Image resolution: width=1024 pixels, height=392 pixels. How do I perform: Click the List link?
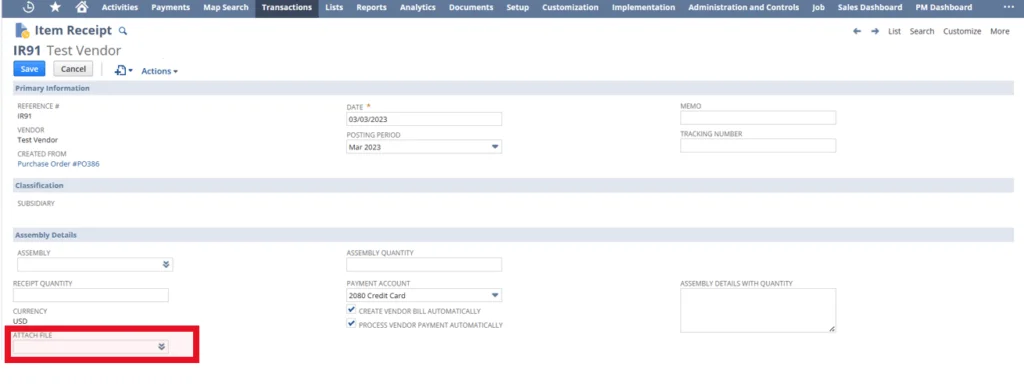(x=894, y=31)
